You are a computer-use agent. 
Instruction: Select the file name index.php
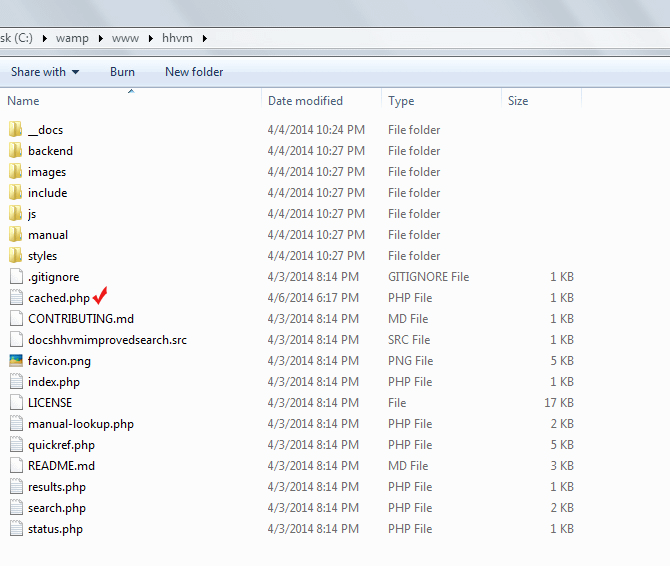54,382
